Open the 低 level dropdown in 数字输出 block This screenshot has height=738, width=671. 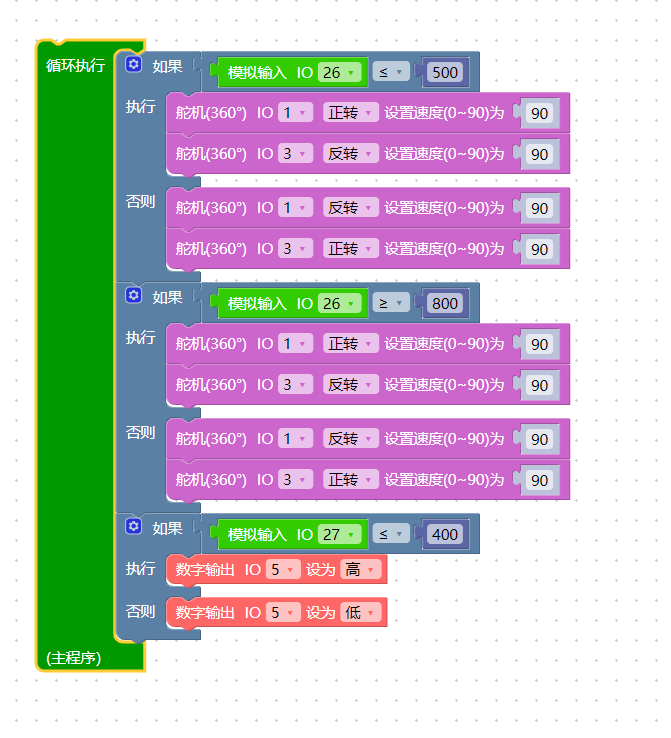[x=360, y=612]
